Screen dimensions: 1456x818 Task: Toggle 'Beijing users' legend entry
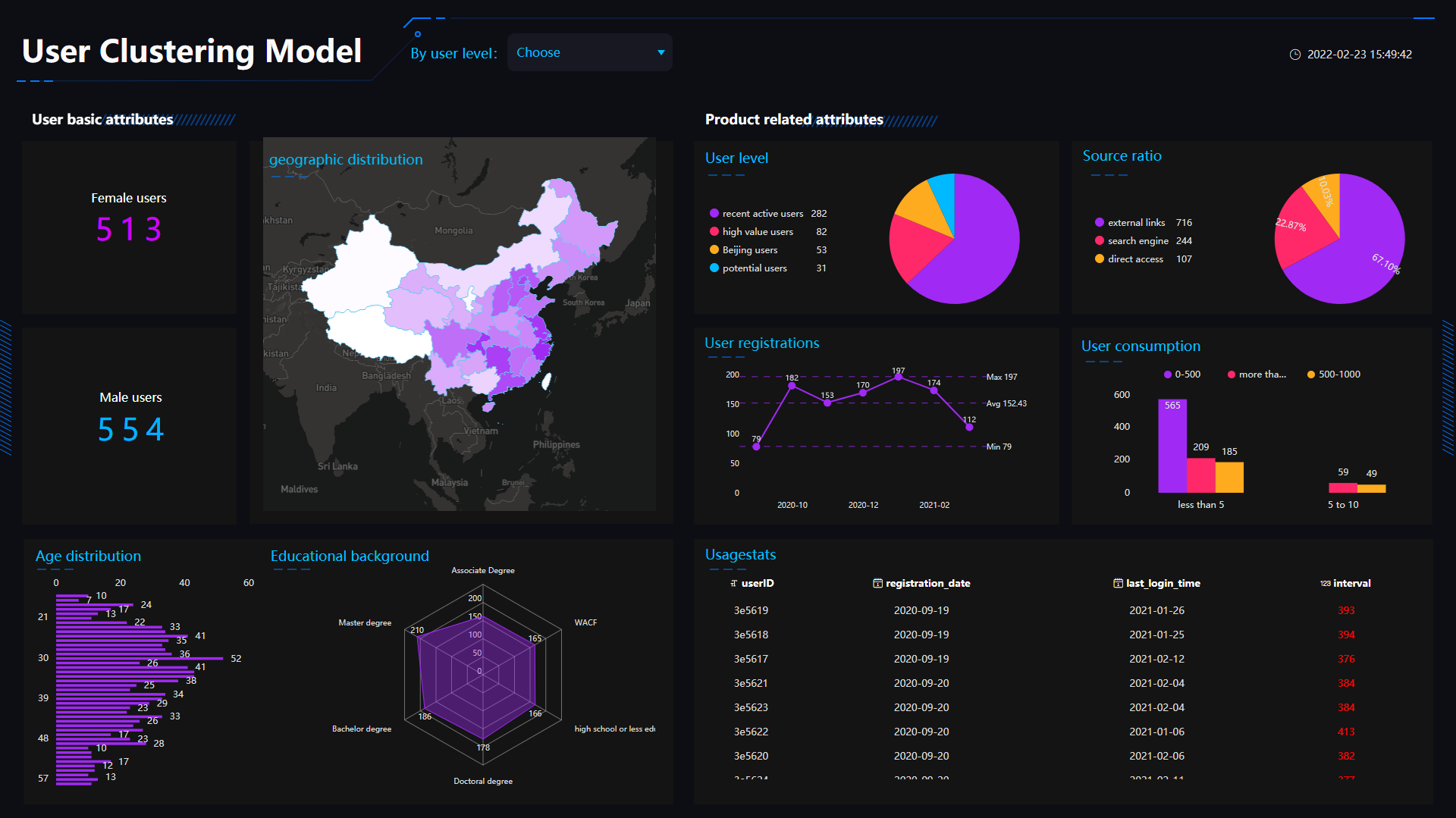[767, 250]
